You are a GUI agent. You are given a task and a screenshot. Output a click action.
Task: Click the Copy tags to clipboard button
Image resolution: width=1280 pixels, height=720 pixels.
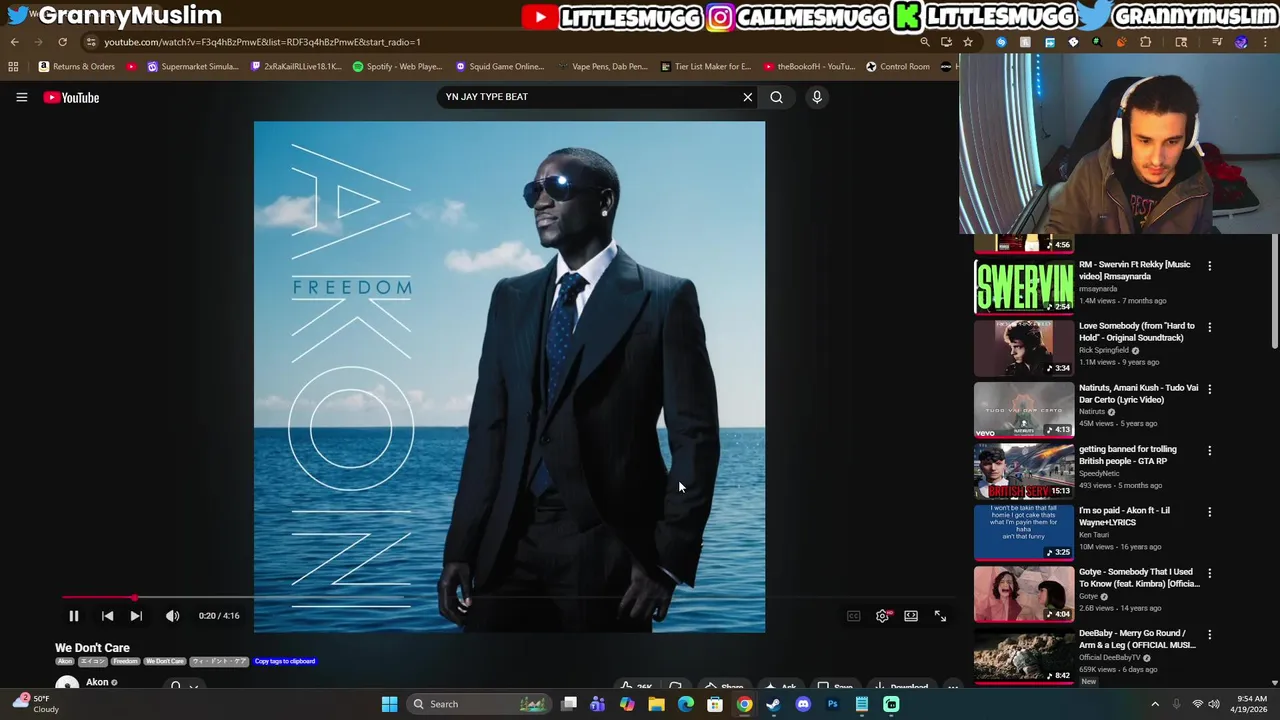(285, 661)
